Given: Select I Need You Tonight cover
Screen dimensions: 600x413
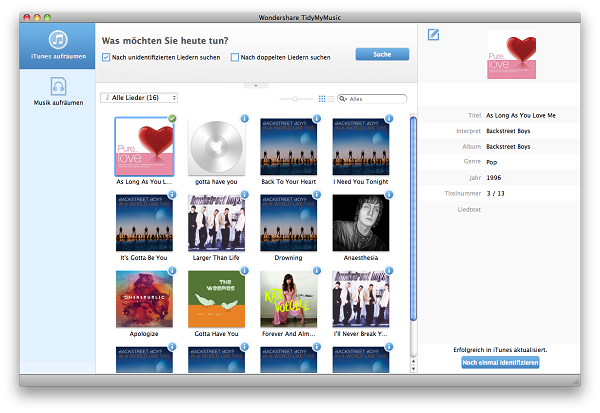Looking at the screenshot, I should pos(361,147).
